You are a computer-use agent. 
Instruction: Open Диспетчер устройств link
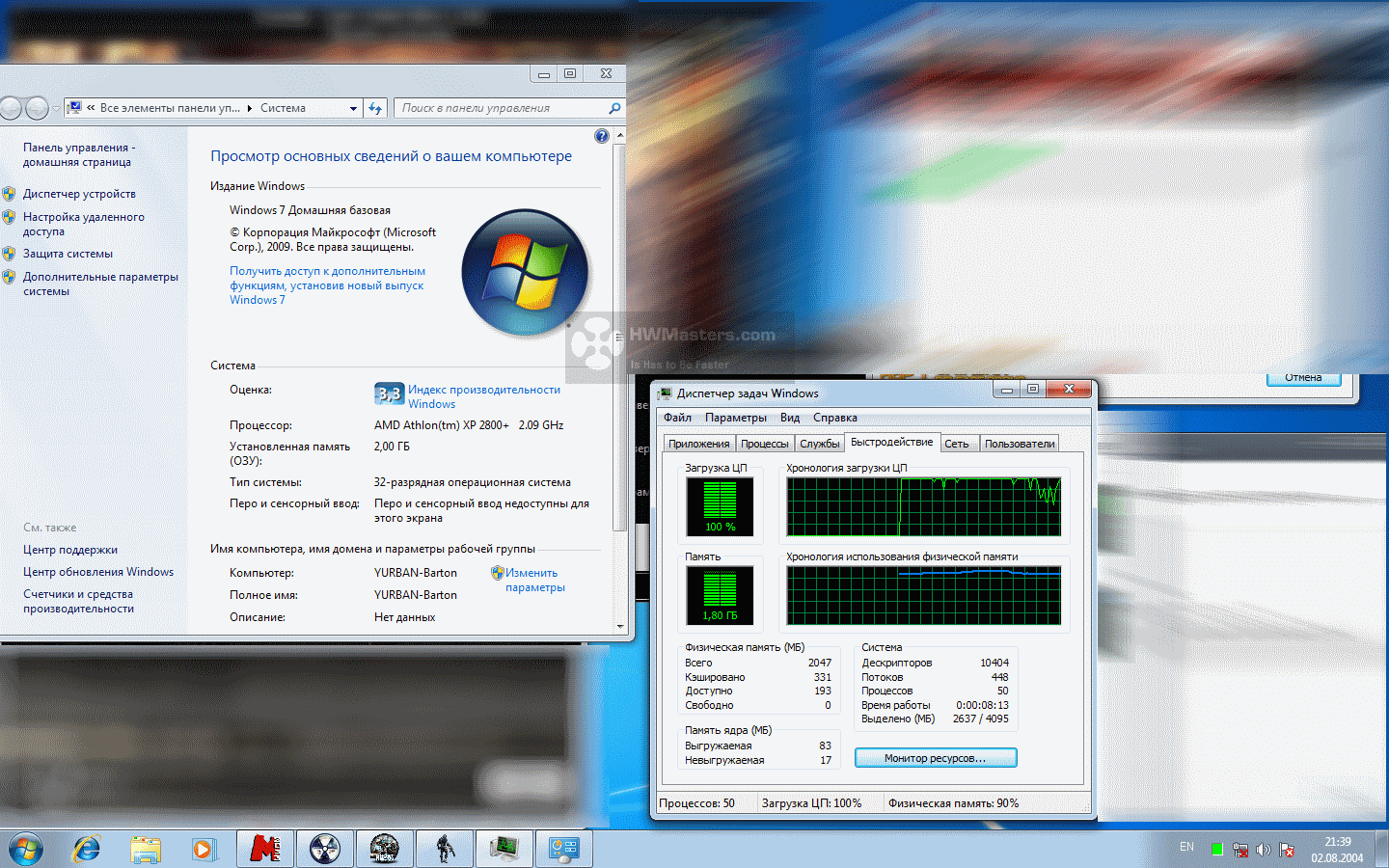coord(79,194)
